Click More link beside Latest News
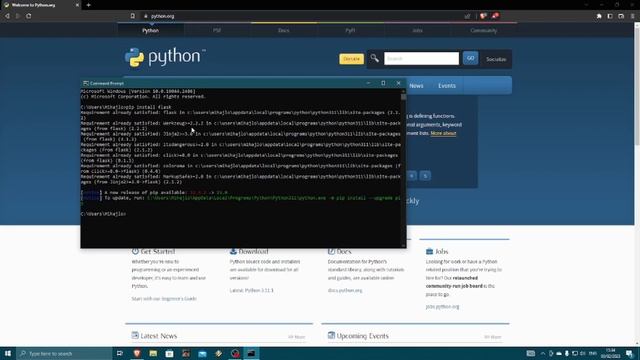 pyautogui.click(x=297, y=337)
